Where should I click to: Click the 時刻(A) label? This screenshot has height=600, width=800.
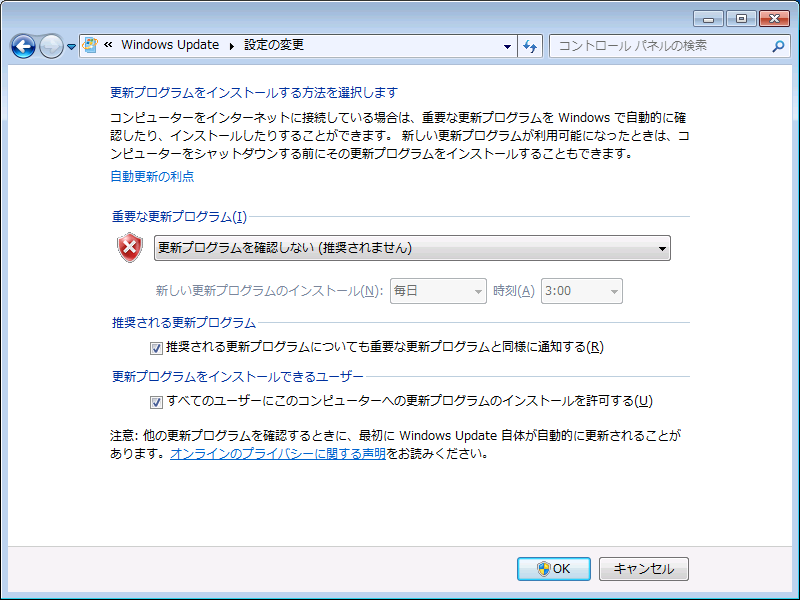click(514, 291)
